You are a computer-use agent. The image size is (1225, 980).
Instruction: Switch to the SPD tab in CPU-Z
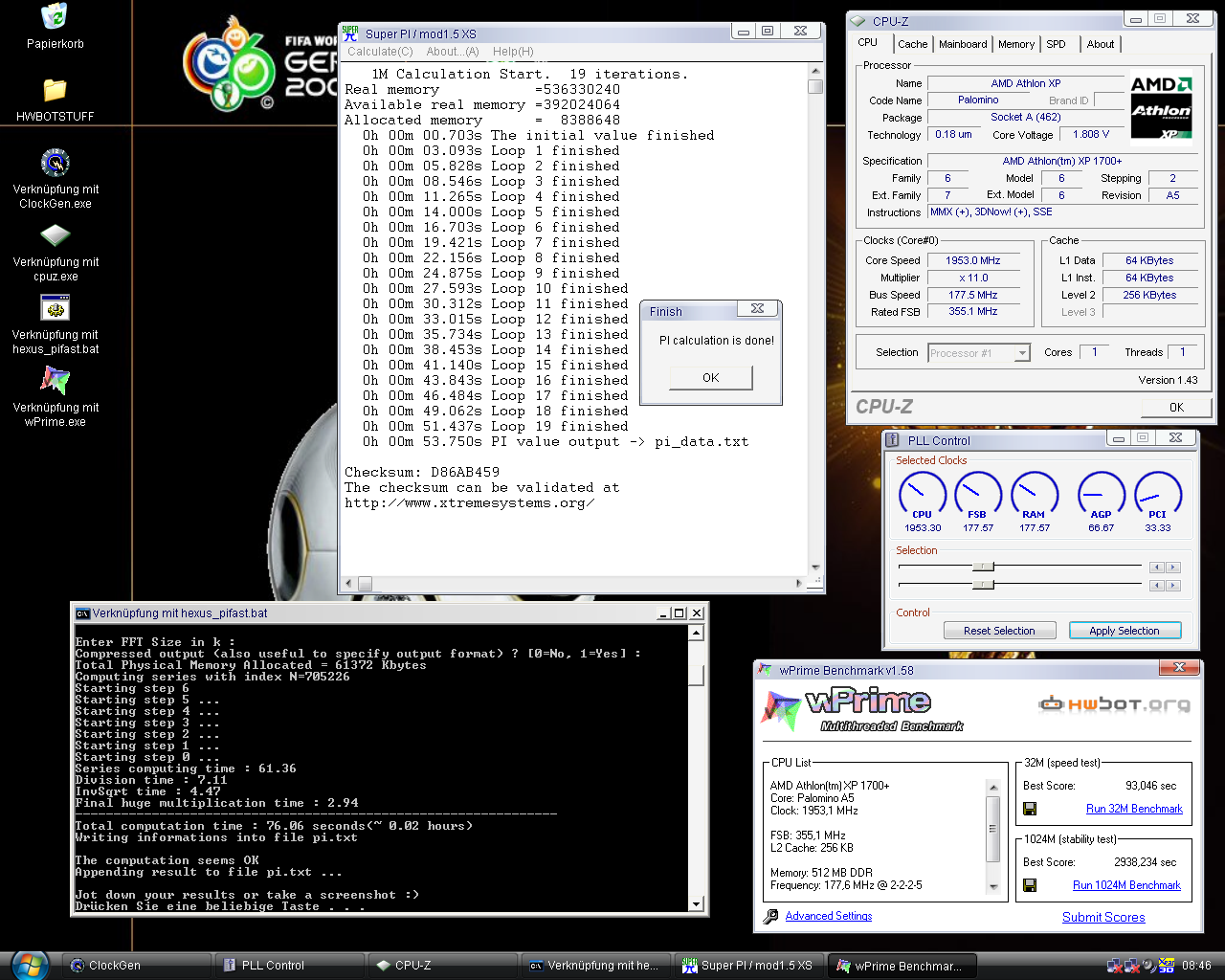point(1056,44)
